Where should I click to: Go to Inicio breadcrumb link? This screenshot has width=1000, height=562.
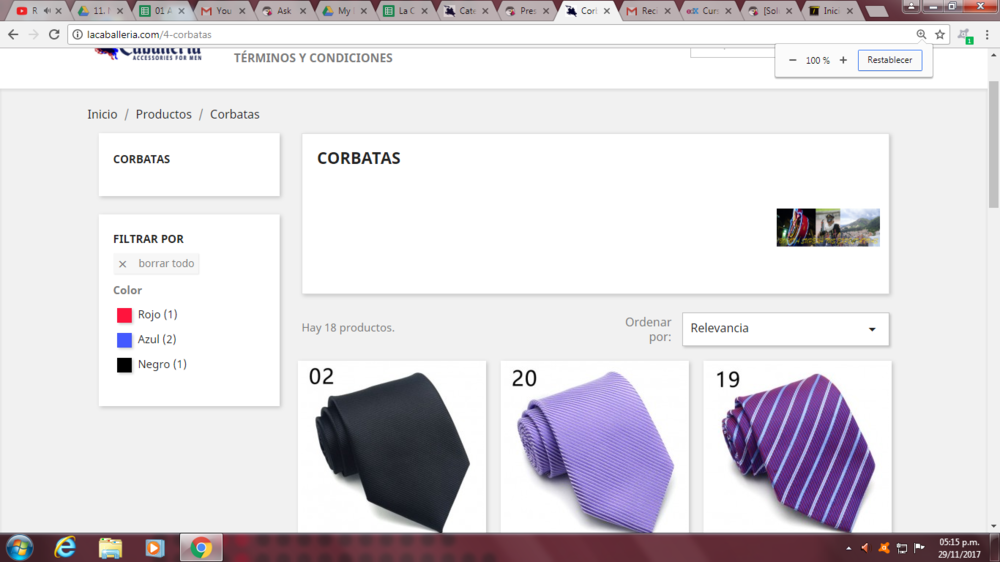102,114
